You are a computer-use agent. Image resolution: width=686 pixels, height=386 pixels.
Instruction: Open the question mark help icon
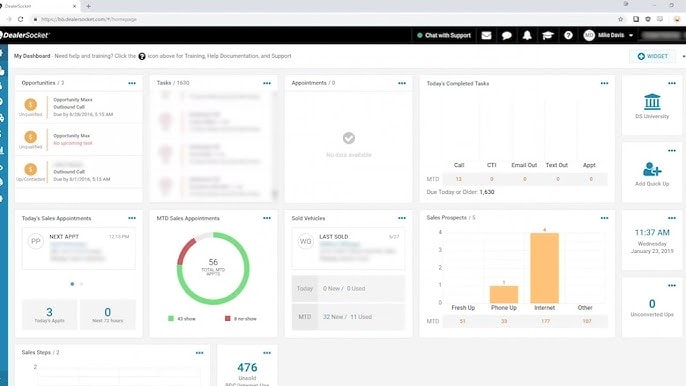click(568, 35)
